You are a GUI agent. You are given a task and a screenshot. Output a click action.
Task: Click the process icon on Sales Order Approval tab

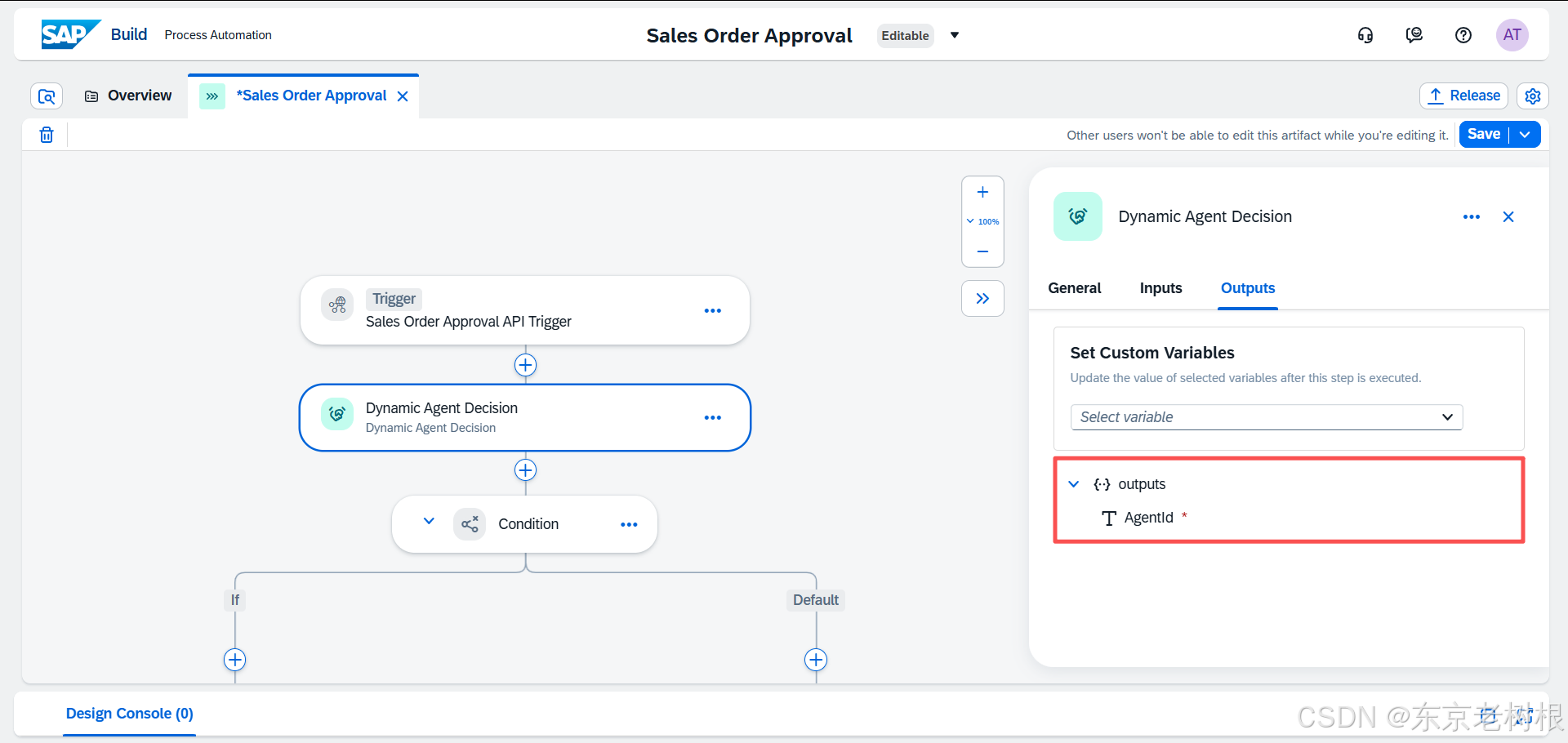212,96
